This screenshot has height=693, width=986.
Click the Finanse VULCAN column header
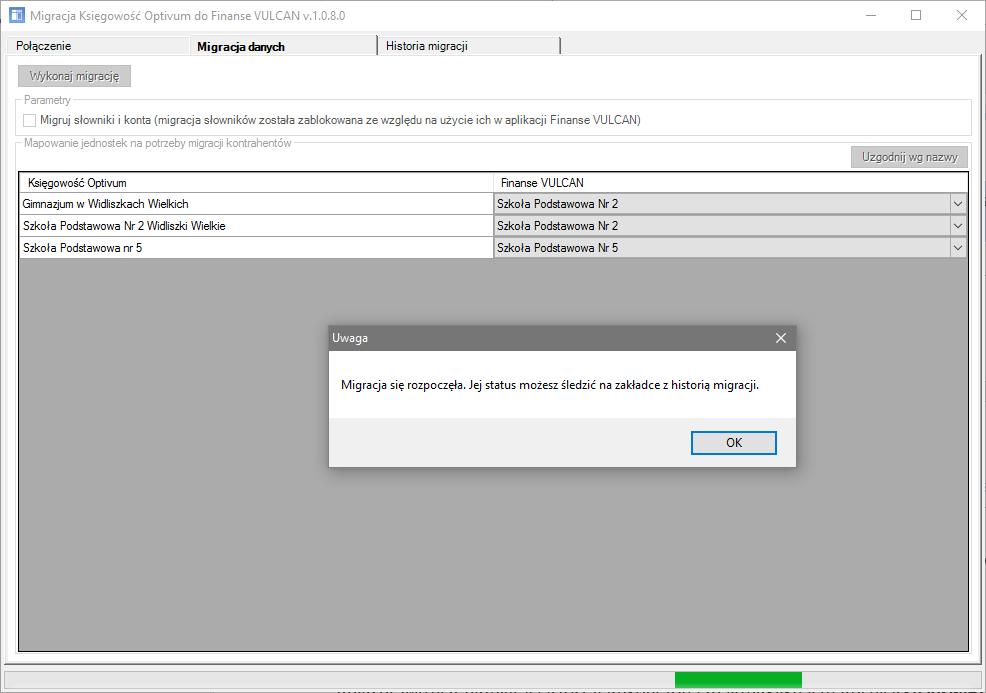point(731,183)
